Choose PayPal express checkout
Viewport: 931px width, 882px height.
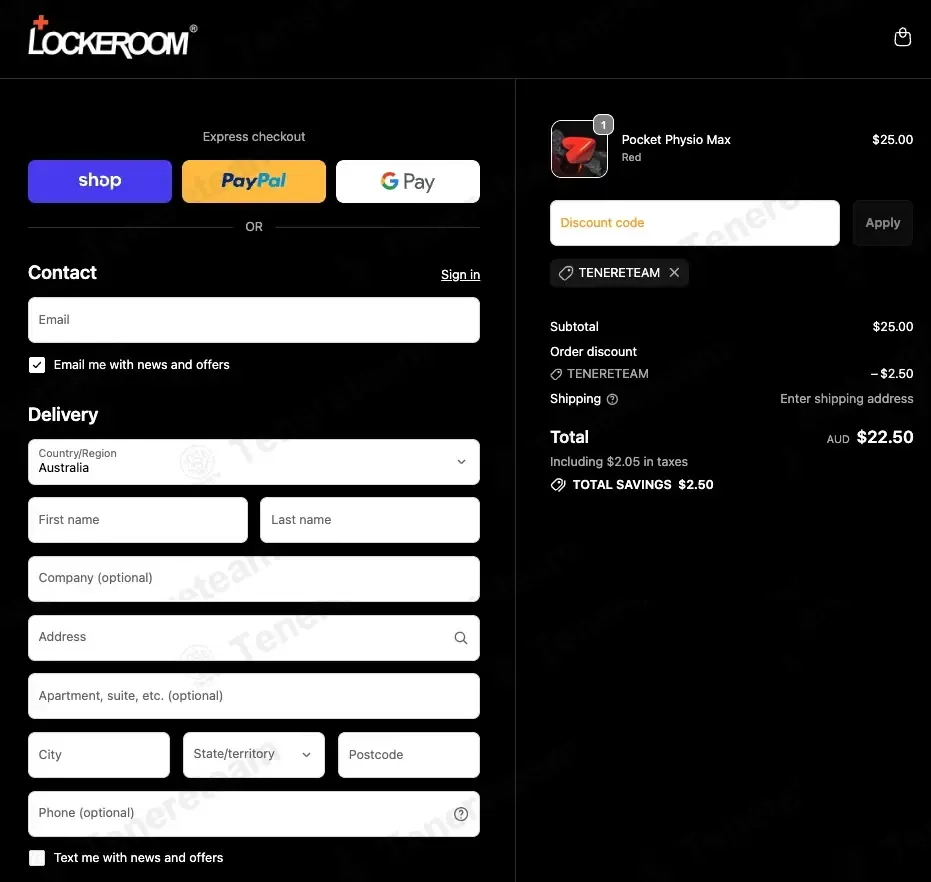coord(254,181)
